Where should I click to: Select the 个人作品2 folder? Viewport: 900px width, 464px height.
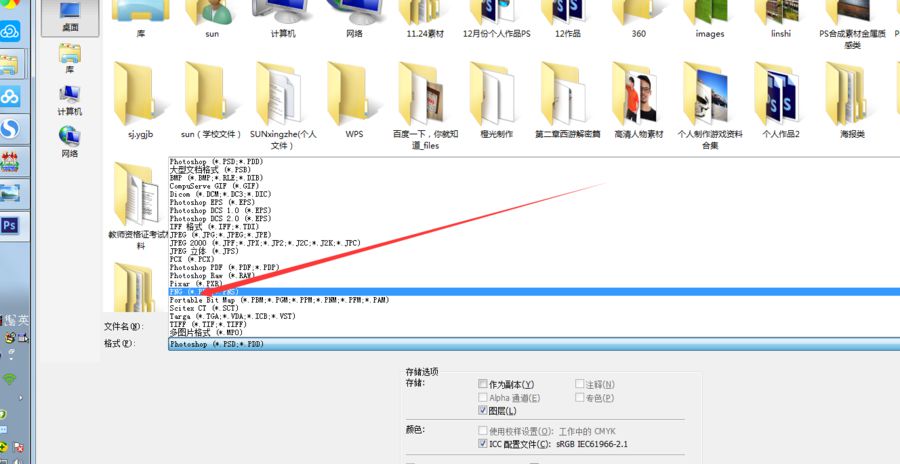tap(781, 100)
